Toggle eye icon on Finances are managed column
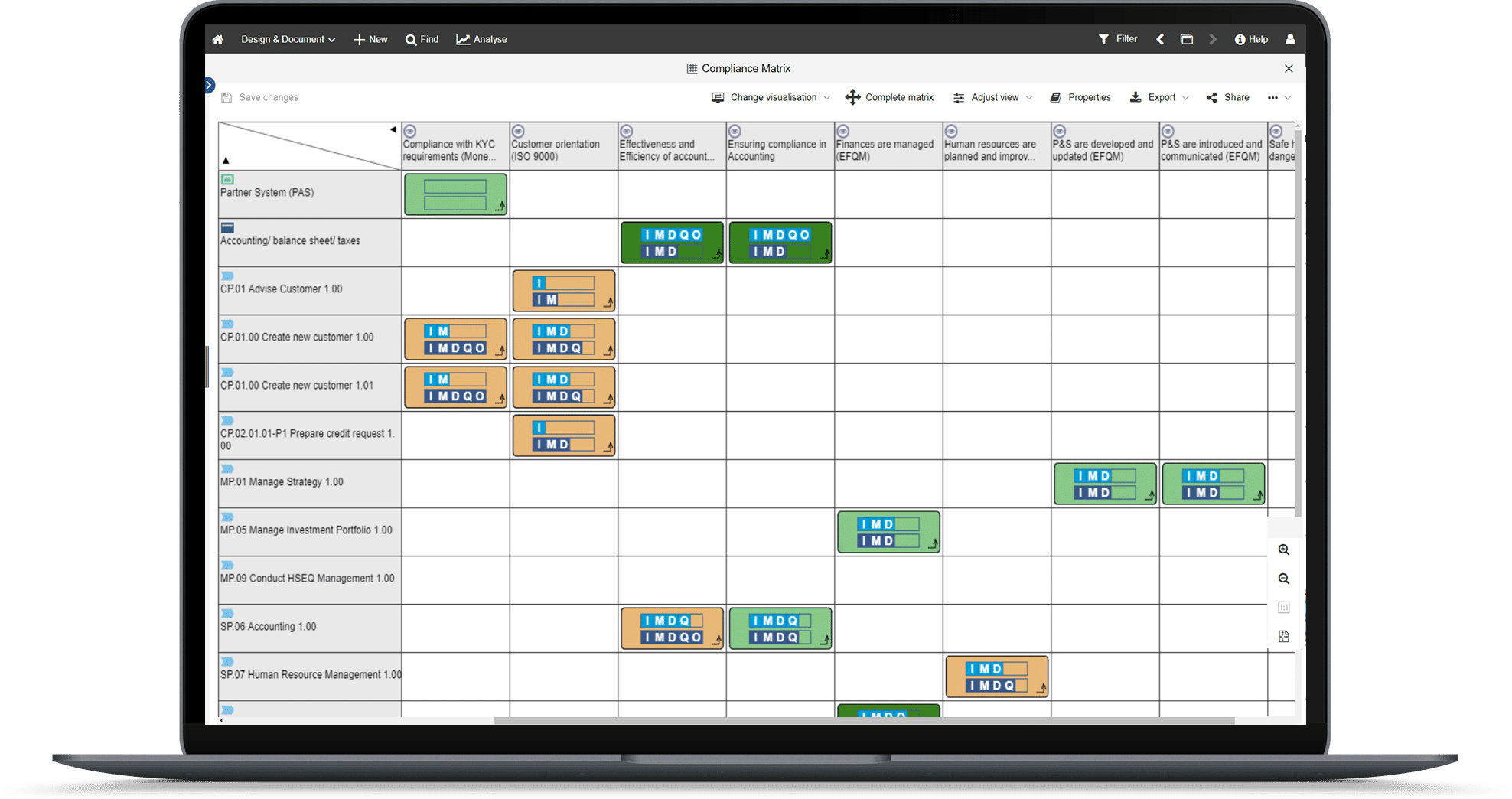 point(843,132)
